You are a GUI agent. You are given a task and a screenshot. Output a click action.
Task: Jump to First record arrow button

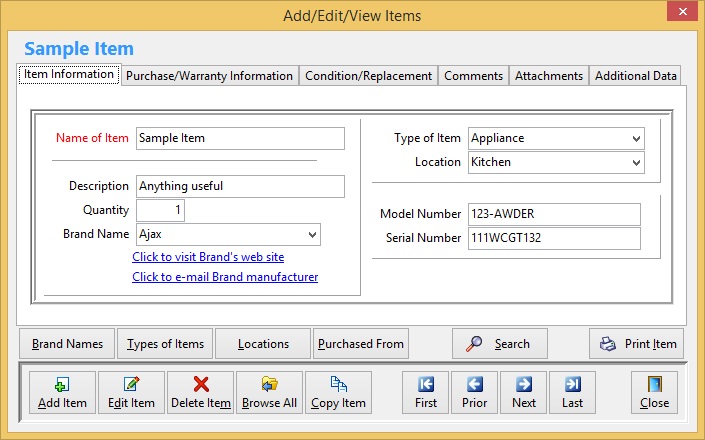click(x=425, y=392)
